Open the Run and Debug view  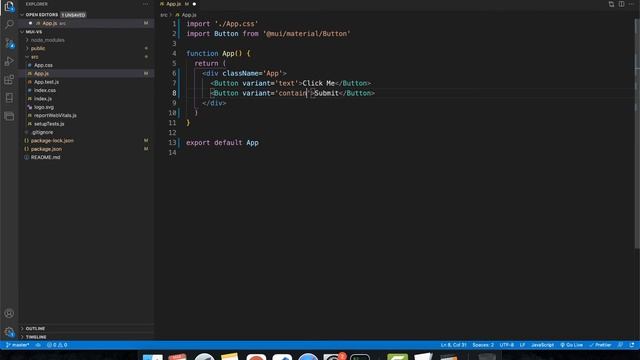pyautogui.click(x=9, y=61)
